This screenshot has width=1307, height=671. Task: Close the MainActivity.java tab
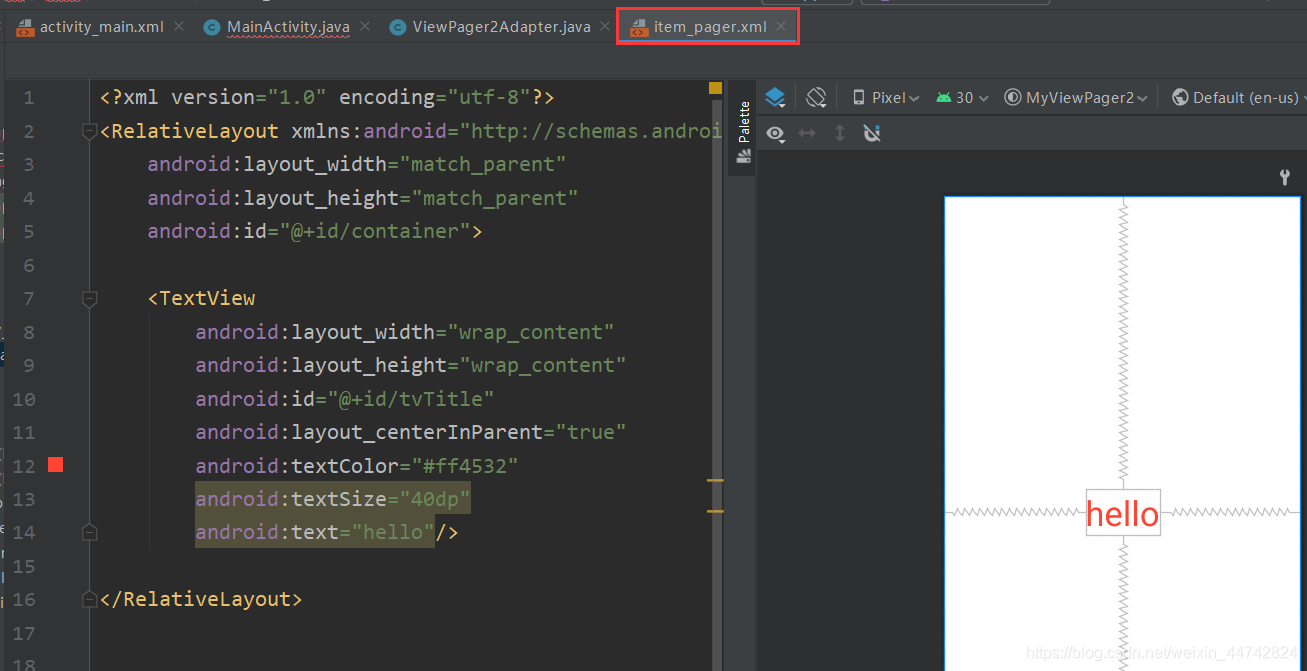click(x=364, y=26)
